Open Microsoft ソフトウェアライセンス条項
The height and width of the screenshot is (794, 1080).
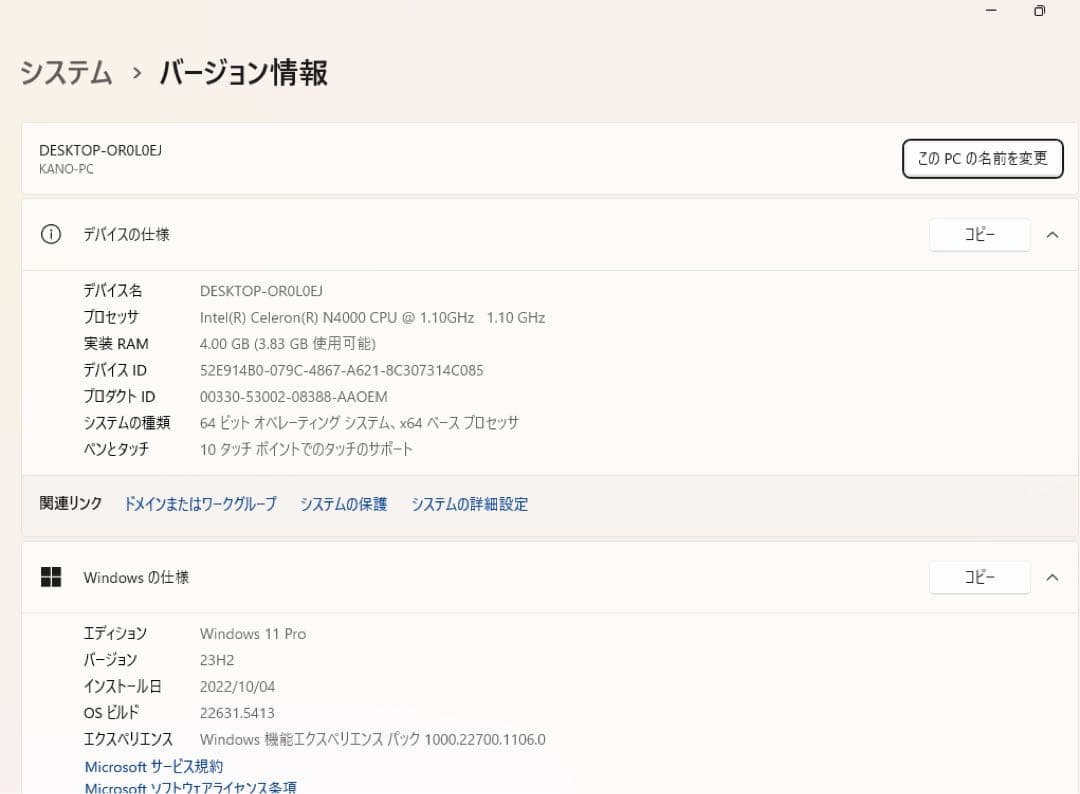click(190, 788)
